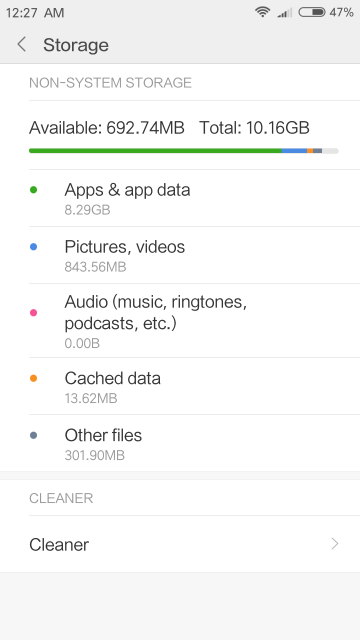Select Audio (music, ringtones, podcasts) entry
This screenshot has width=360, height=640.
(180, 320)
